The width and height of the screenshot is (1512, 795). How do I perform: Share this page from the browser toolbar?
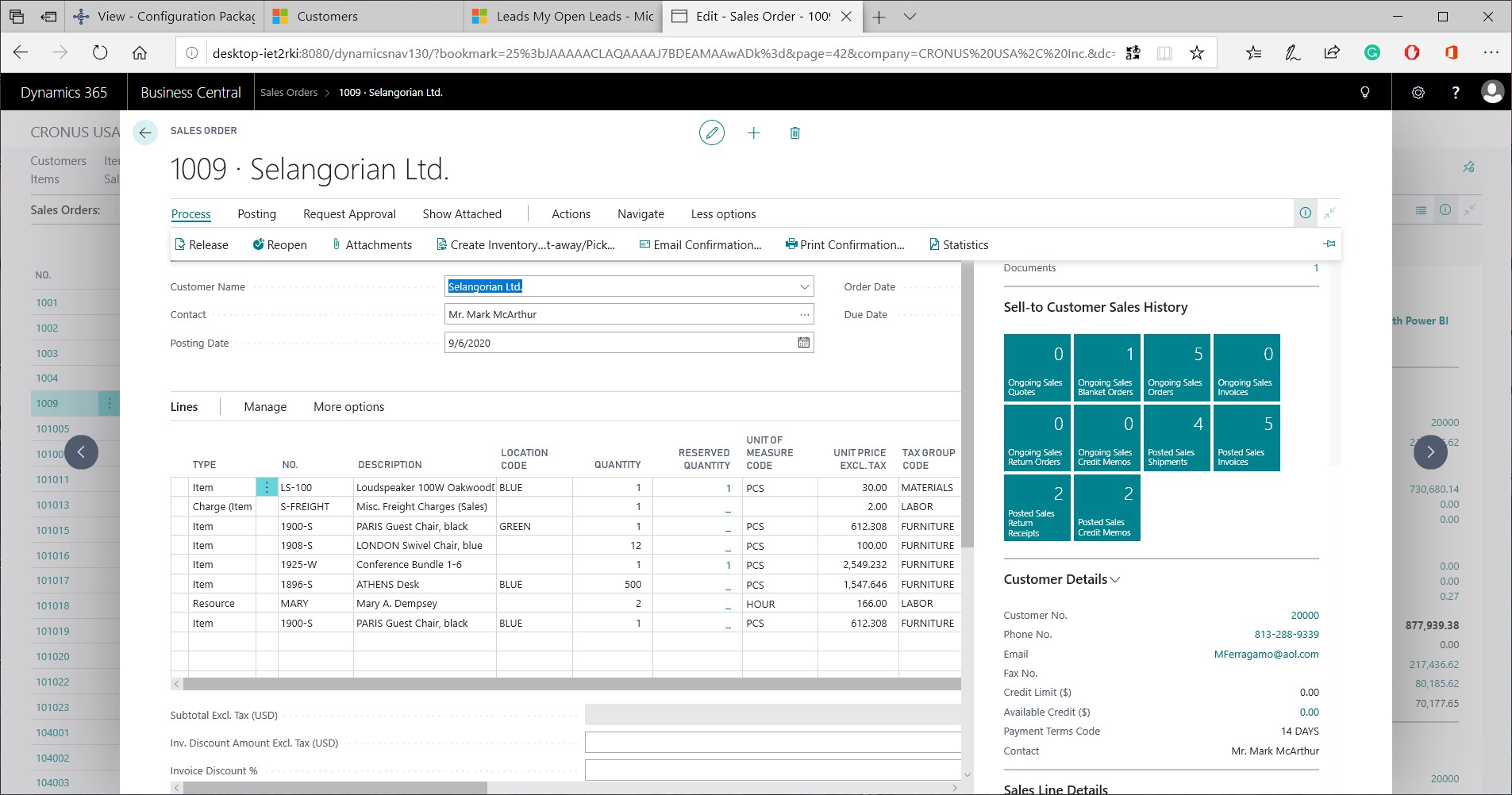click(1332, 53)
